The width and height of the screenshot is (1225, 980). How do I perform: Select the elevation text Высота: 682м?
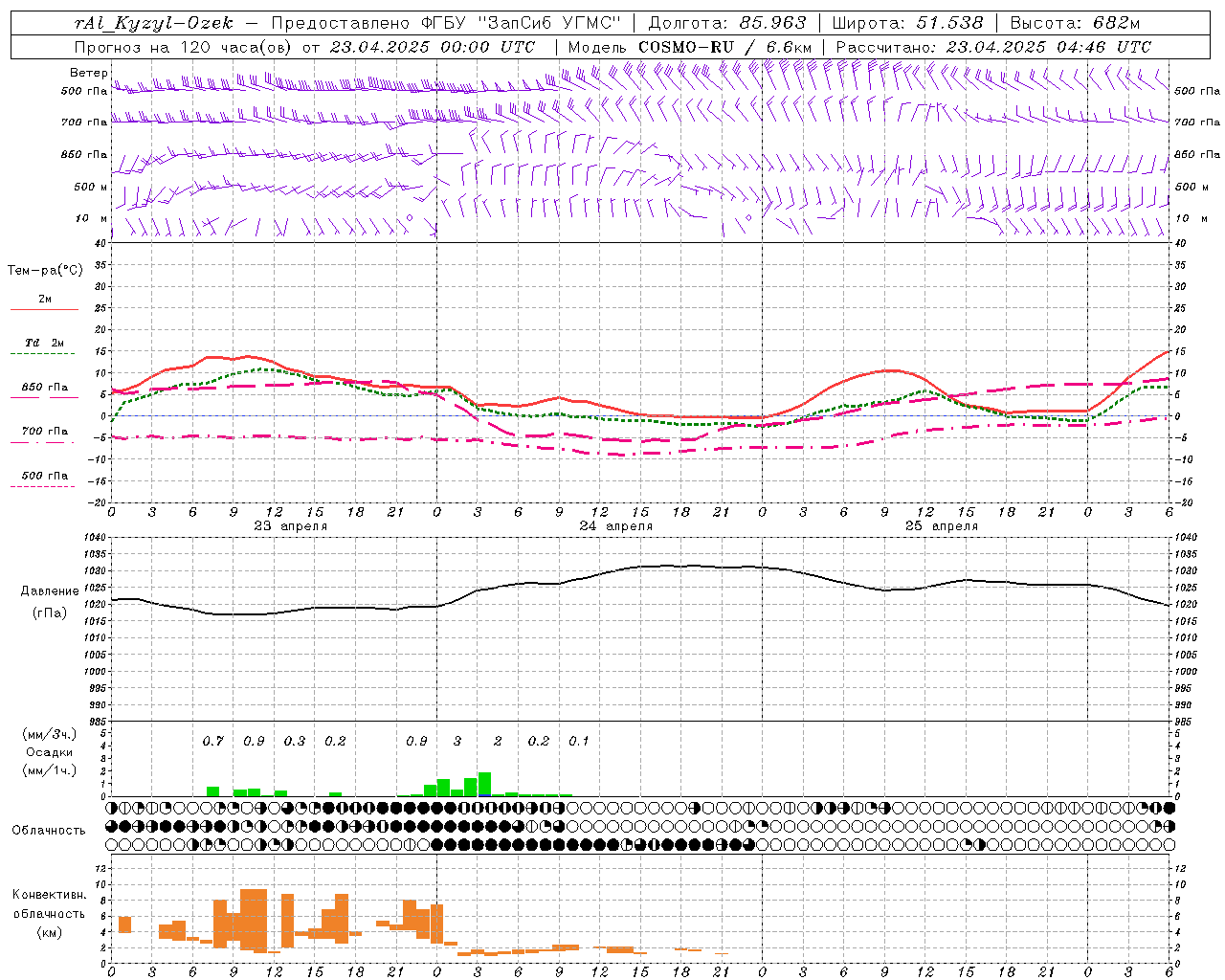(1075, 23)
